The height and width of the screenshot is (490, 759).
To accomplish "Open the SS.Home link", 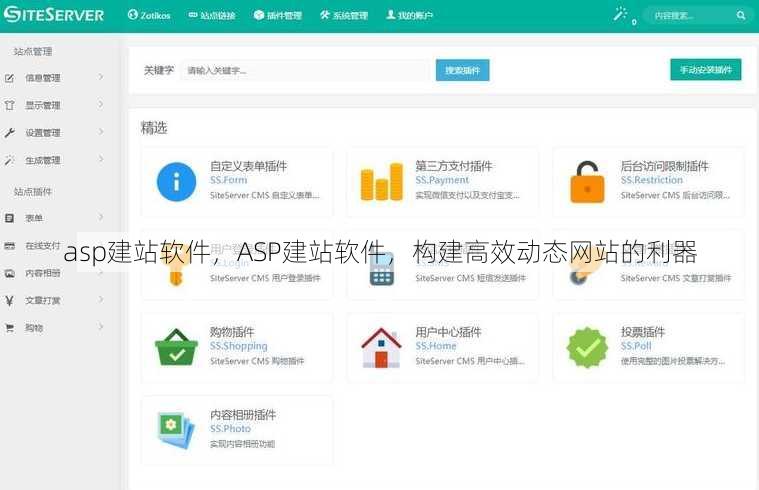I will coord(436,346).
